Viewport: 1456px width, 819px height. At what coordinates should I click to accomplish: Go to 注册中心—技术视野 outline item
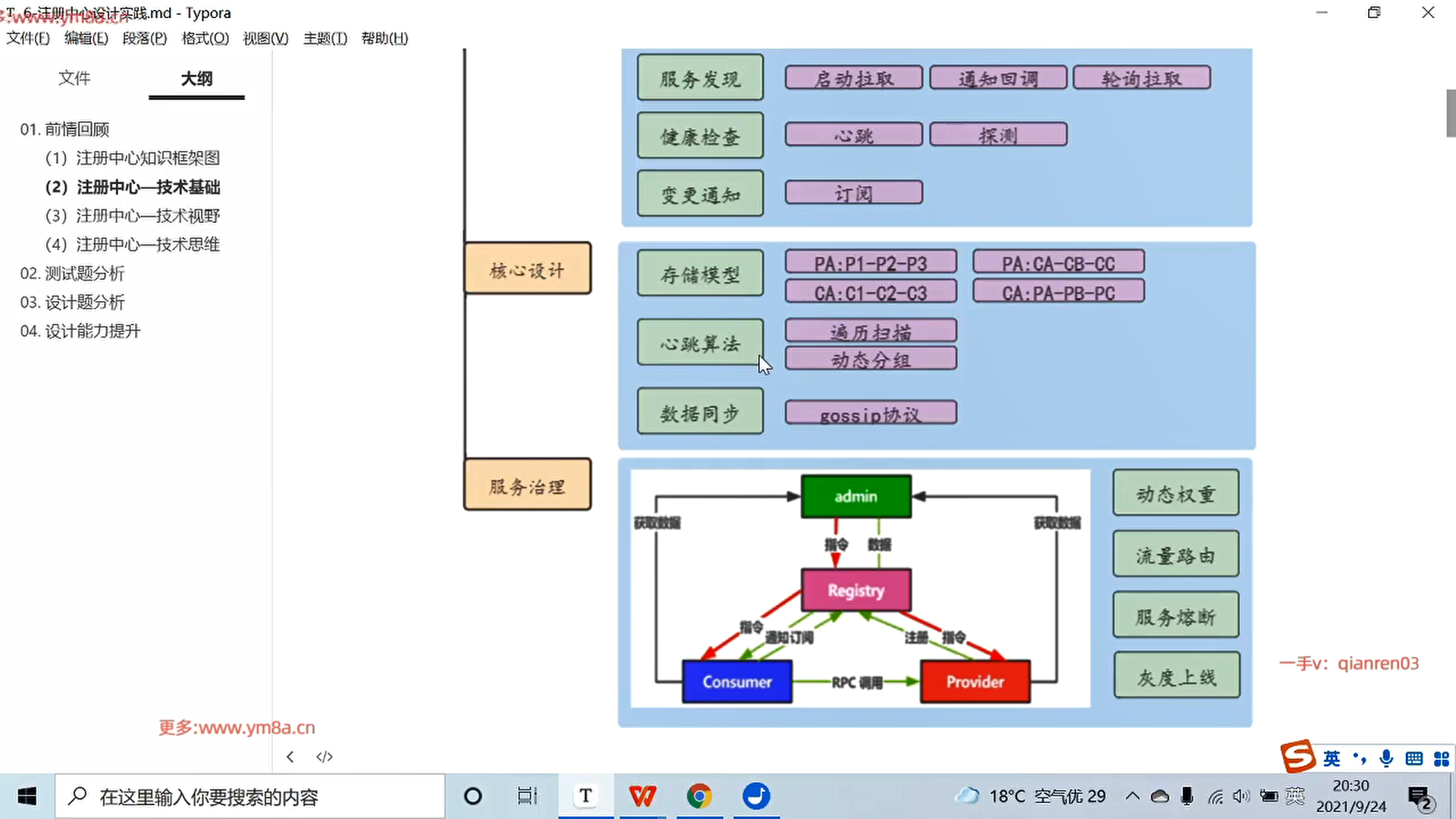pos(133,215)
